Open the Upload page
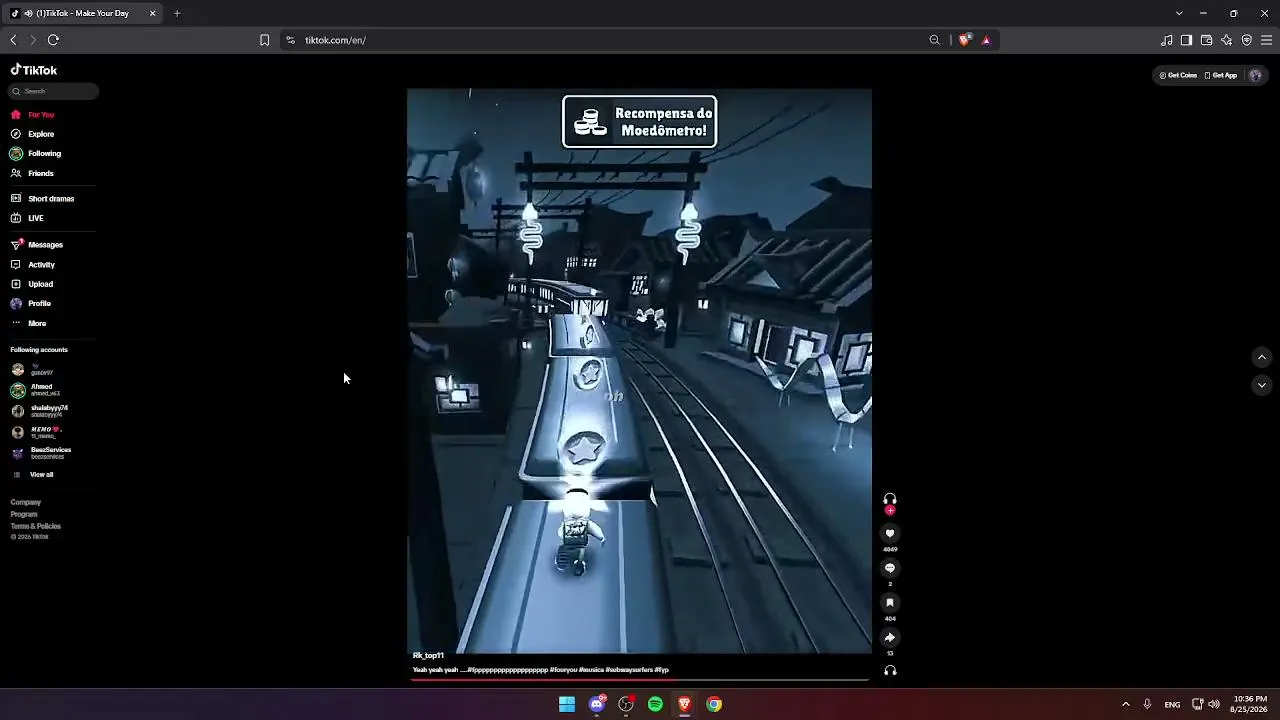The height and width of the screenshot is (720, 1280). click(x=32, y=284)
